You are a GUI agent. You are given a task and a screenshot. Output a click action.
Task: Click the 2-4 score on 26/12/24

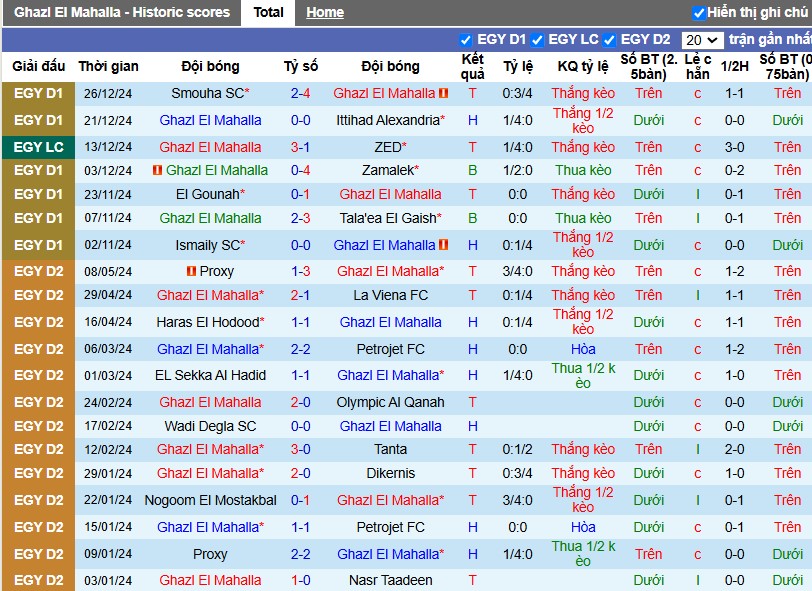pos(300,93)
